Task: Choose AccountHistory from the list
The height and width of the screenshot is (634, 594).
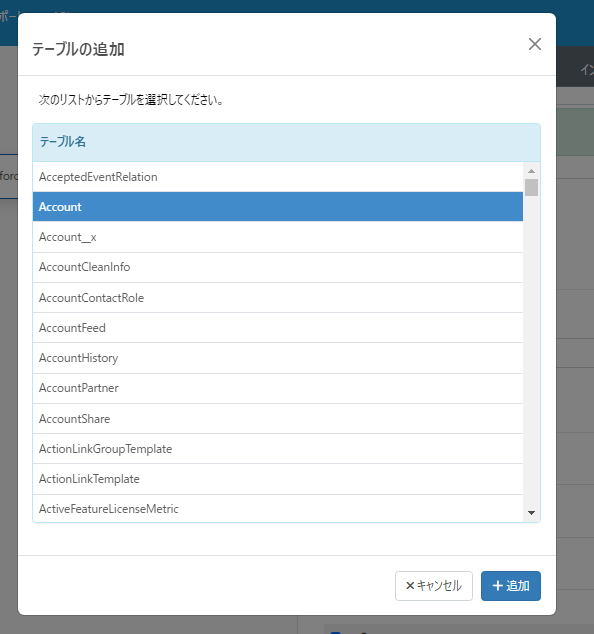Action: (x=278, y=358)
